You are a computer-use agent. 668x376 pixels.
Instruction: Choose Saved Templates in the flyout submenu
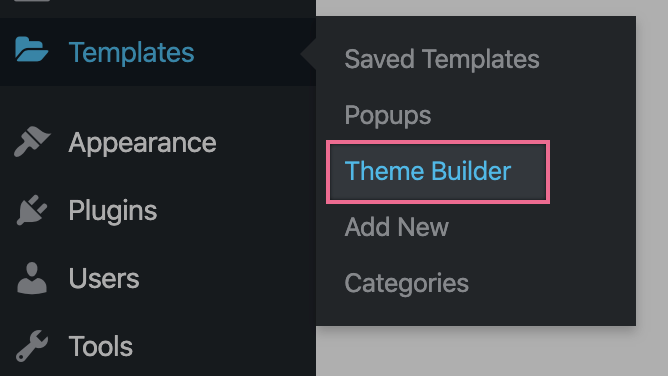pyautogui.click(x=442, y=59)
